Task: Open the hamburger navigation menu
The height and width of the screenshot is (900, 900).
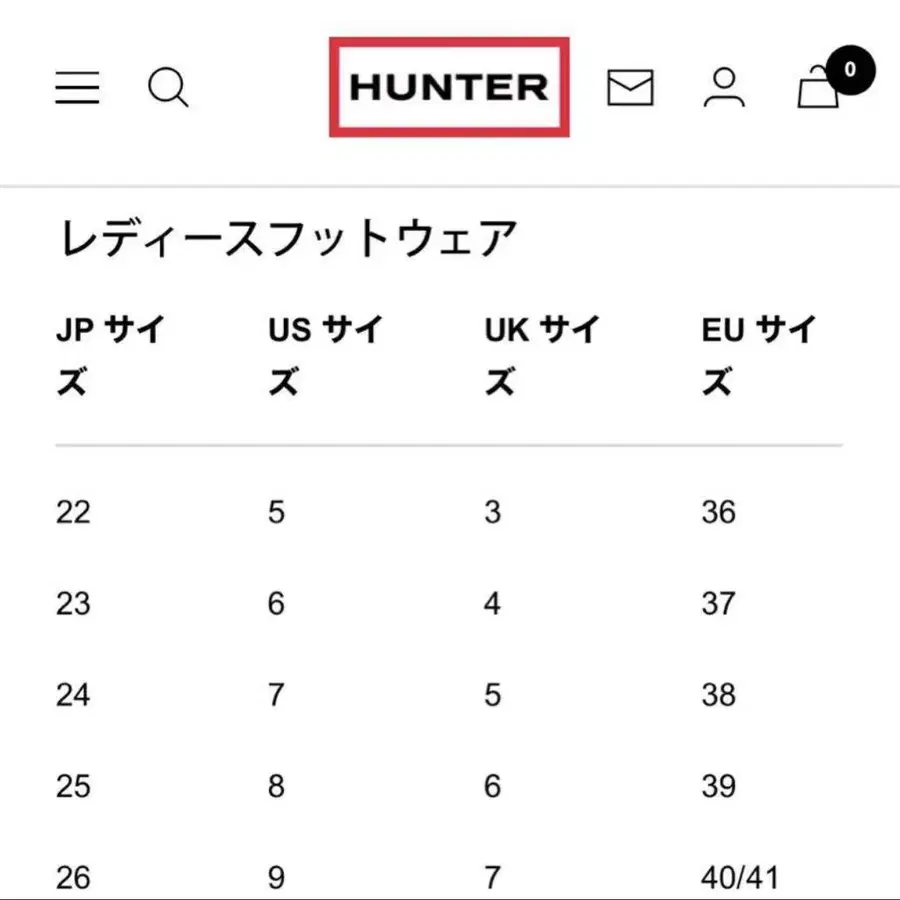Action: pos(77,88)
